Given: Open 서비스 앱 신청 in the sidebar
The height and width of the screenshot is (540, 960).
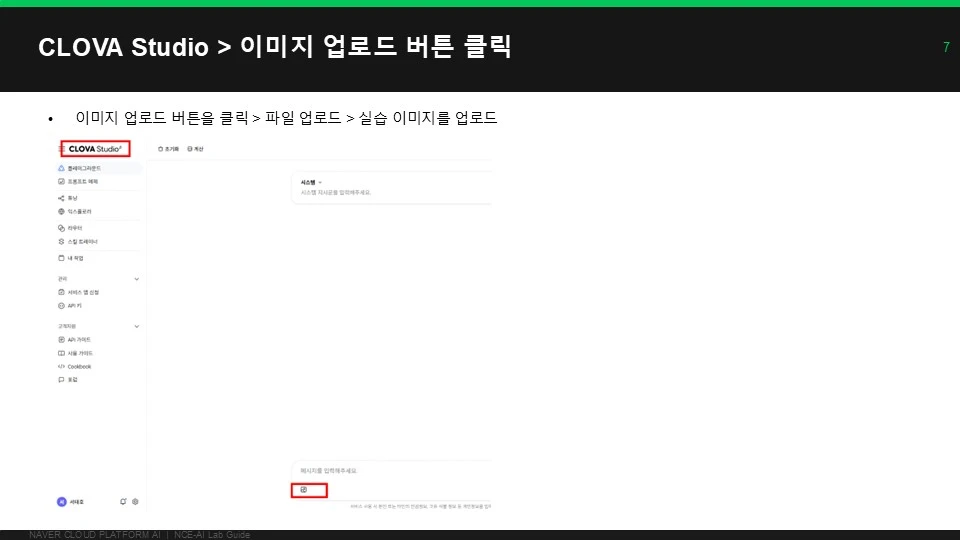Looking at the screenshot, I should pos(78,293).
